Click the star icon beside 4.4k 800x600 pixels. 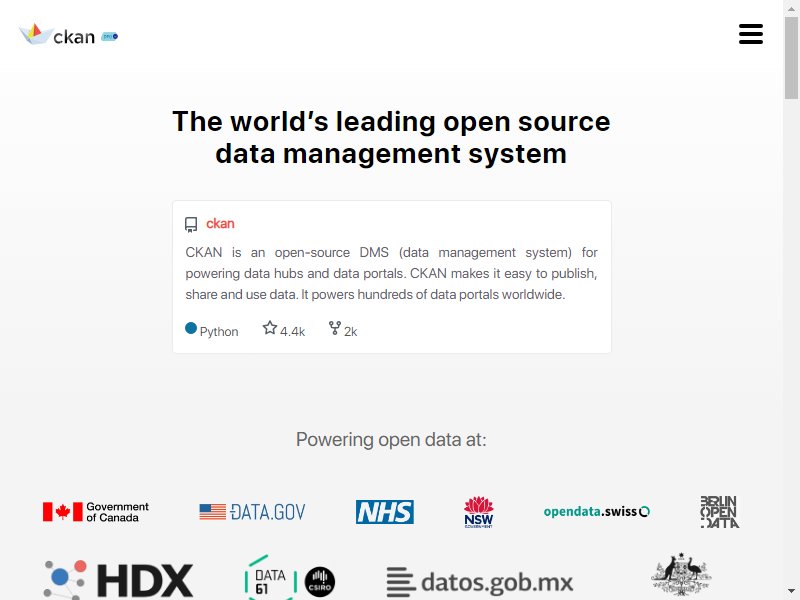pyautogui.click(x=270, y=328)
